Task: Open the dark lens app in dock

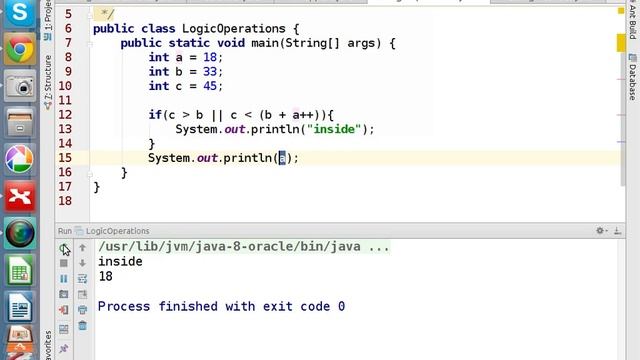Action: point(19,233)
